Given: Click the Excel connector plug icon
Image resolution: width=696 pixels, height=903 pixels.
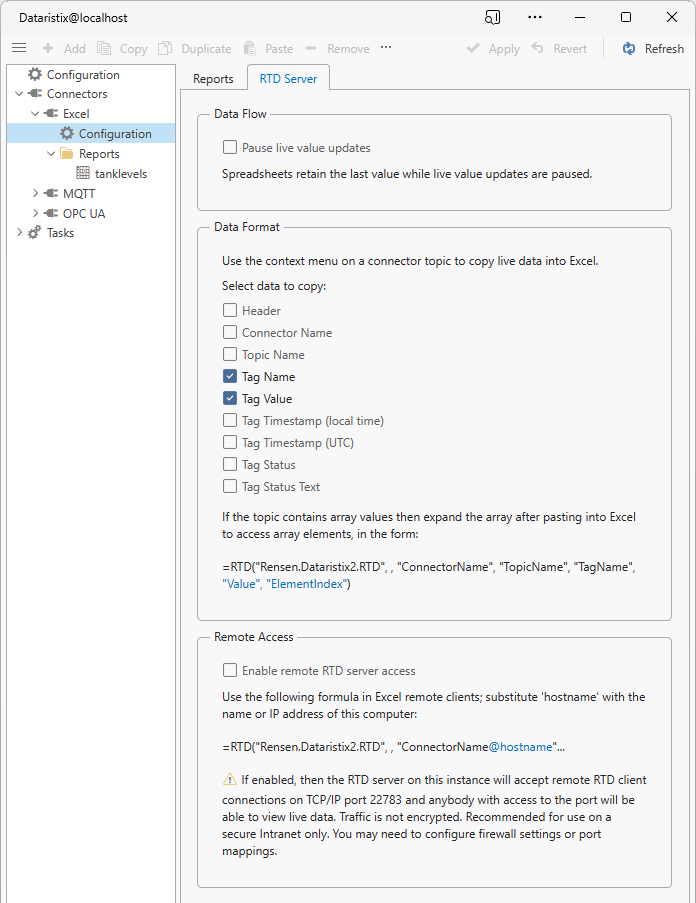Looking at the screenshot, I should [x=51, y=113].
